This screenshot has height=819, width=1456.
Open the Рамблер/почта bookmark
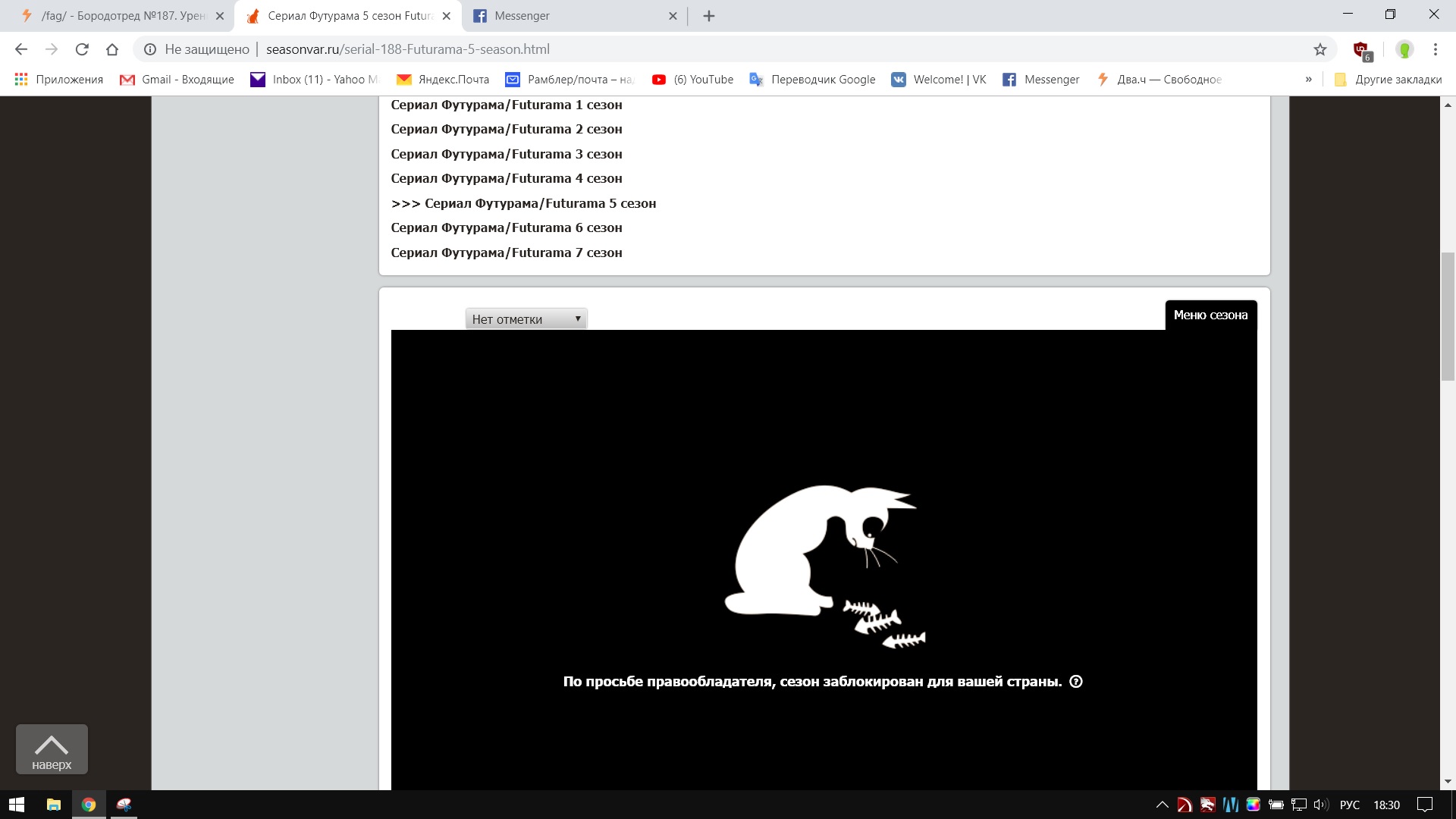pos(570,80)
